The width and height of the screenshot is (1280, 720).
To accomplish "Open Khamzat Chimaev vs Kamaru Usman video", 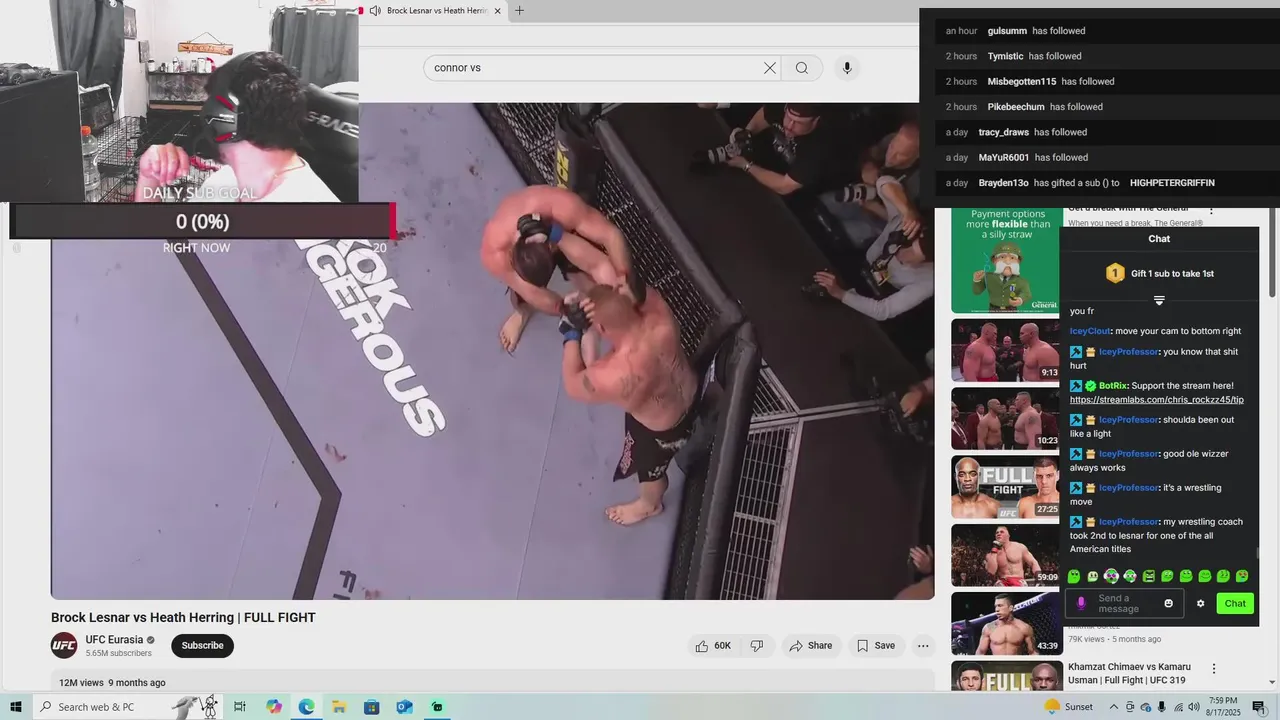I will 1129,674.
